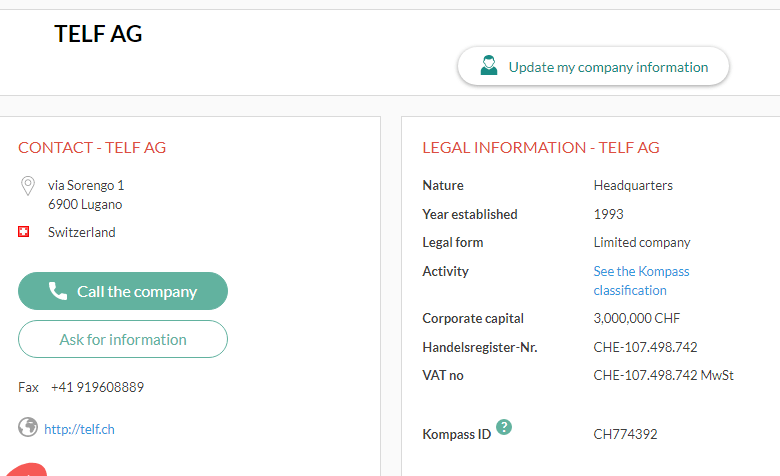780x476 pixels.
Task: Click the map pin address icon
Action: point(28,186)
